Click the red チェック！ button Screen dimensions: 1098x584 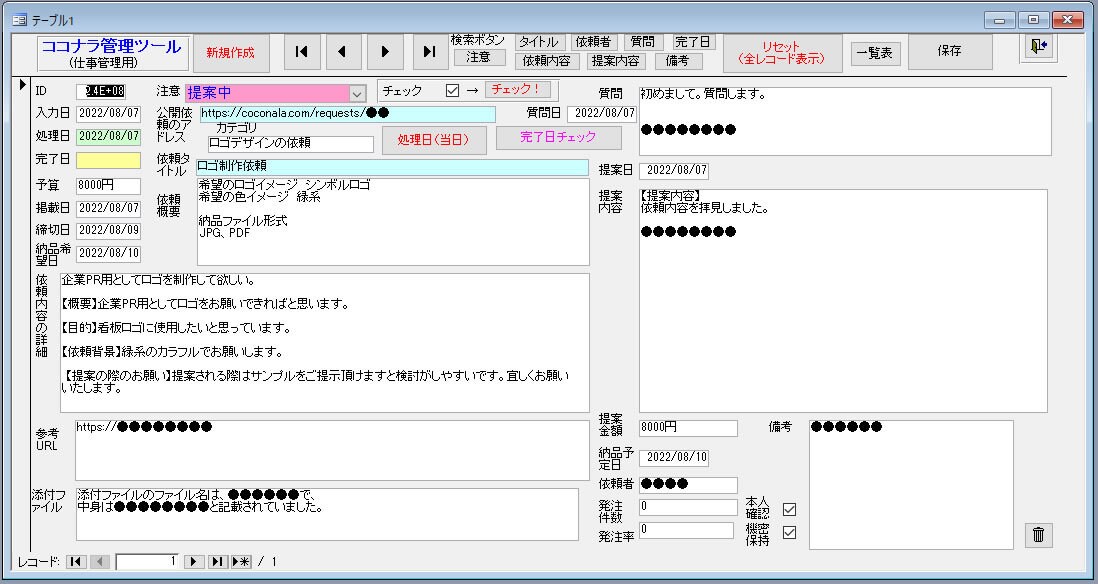[x=517, y=90]
